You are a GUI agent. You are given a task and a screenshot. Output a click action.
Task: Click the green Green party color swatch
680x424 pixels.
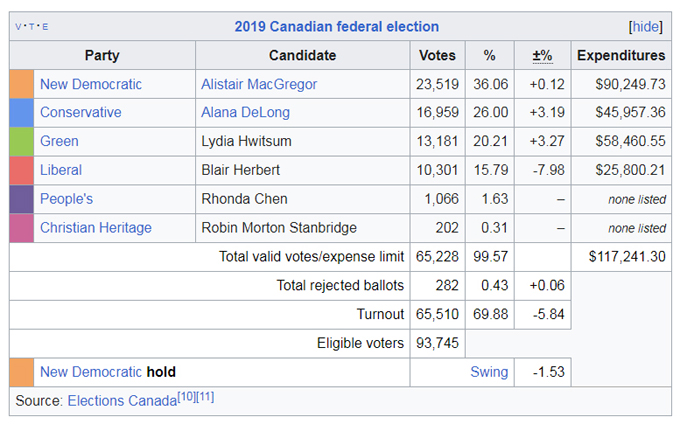click(22, 142)
